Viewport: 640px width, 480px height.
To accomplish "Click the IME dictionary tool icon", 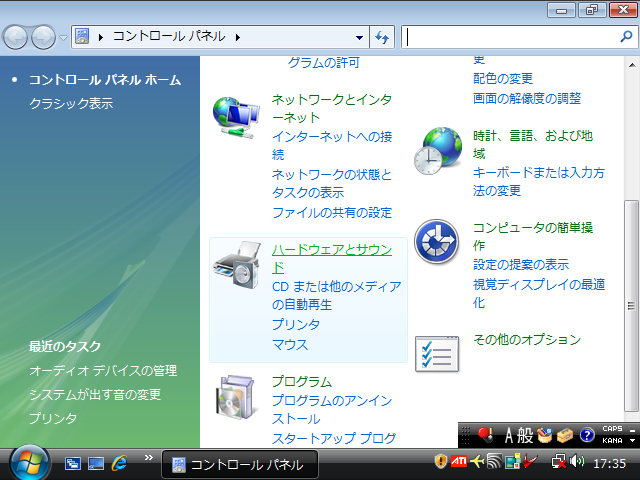I will 544,435.
